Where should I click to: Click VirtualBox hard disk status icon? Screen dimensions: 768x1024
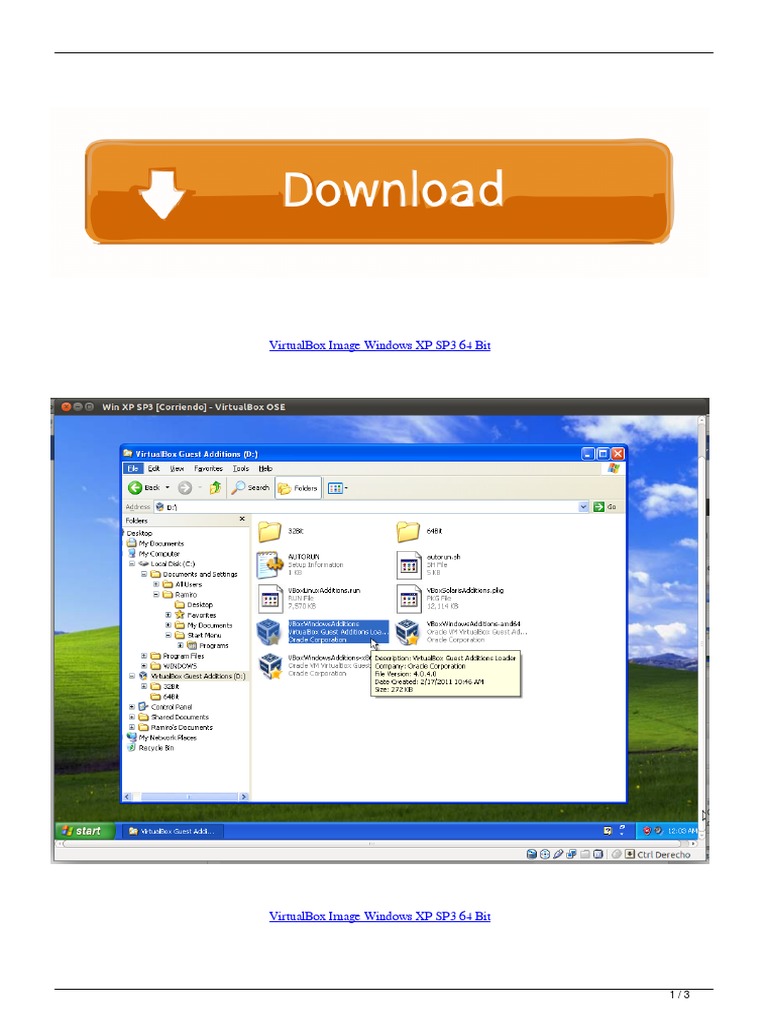click(x=532, y=854)
